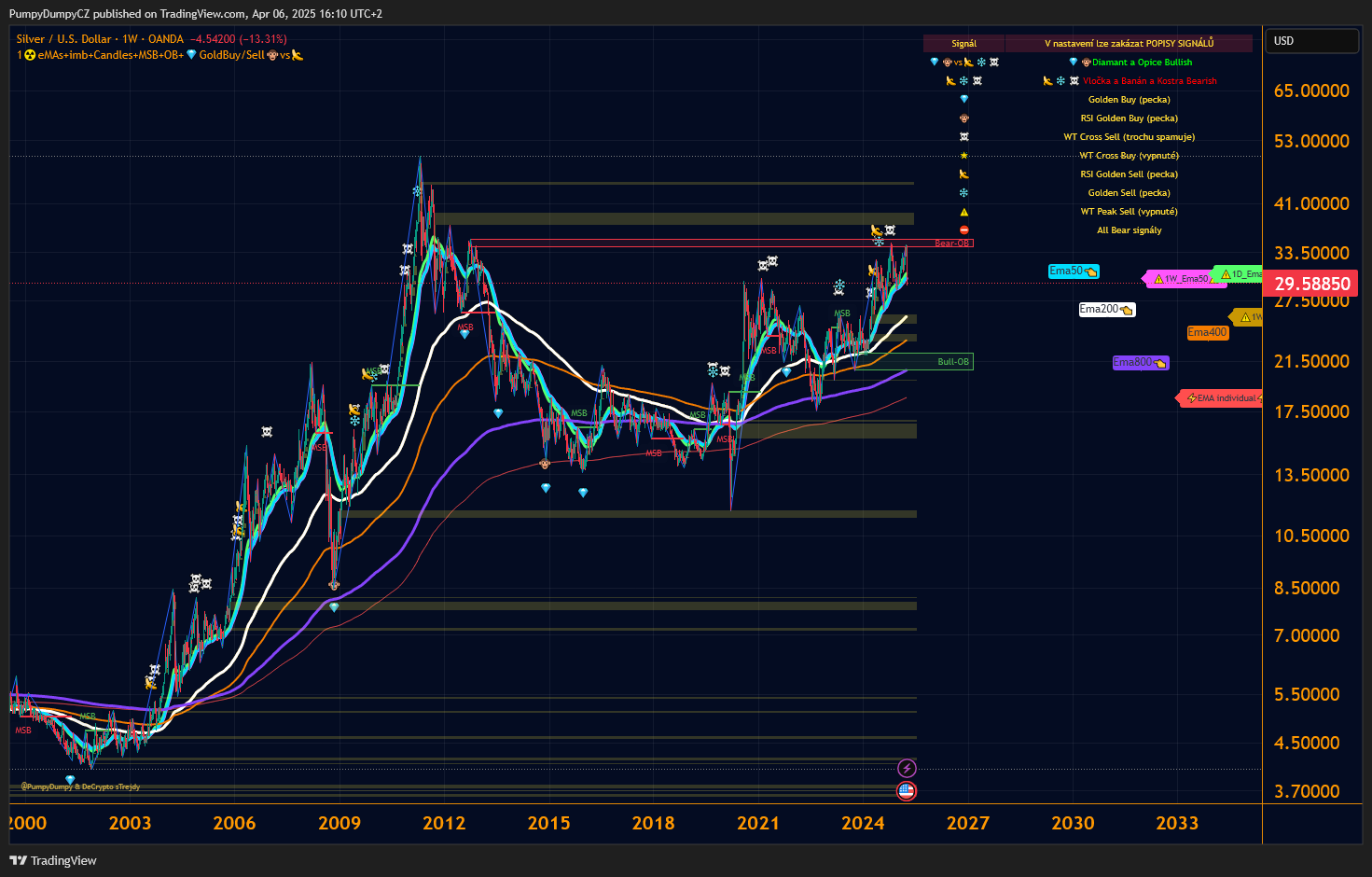The width and height of the screenshot is (1372, 877).
Task: Click the Bear-OB order block label
Action: (952, 244)
